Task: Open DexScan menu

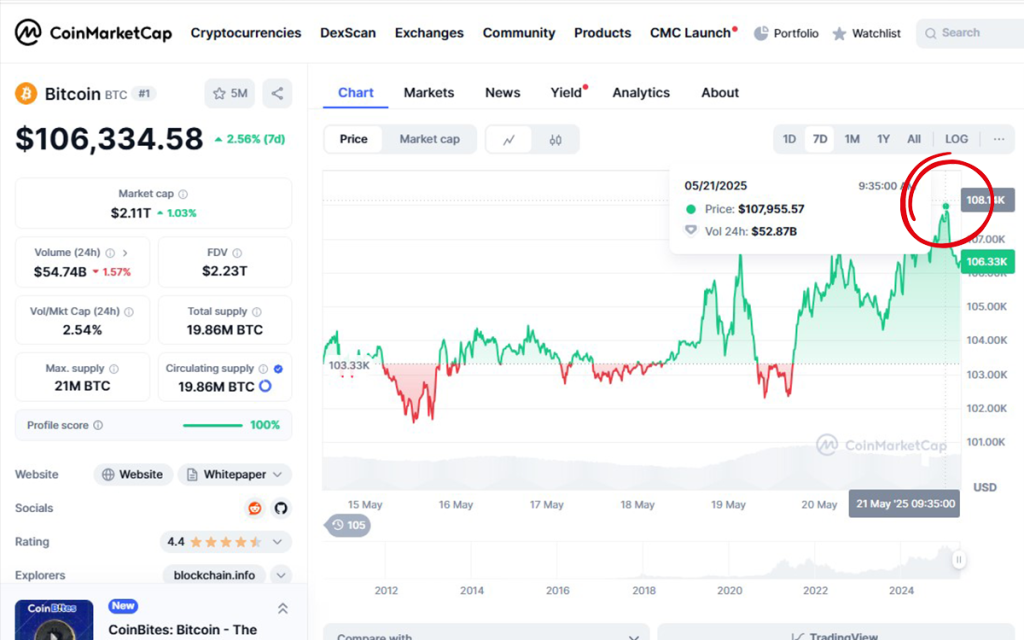Action: pos(347,33)
